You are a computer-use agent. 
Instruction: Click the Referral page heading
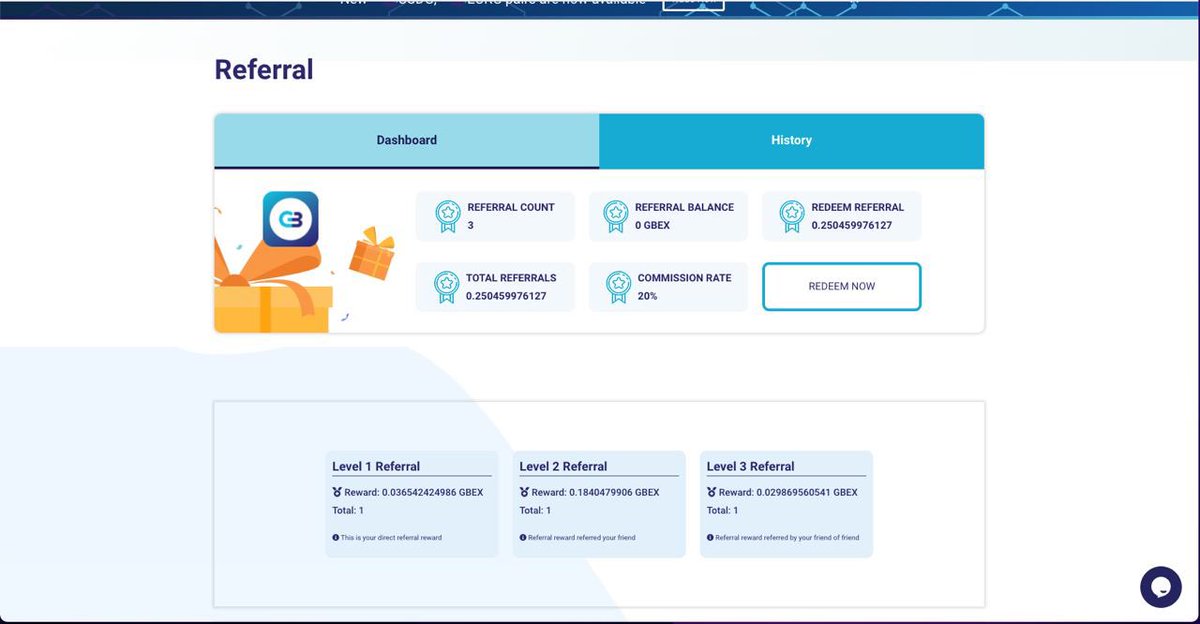click(x=264, y=69)
